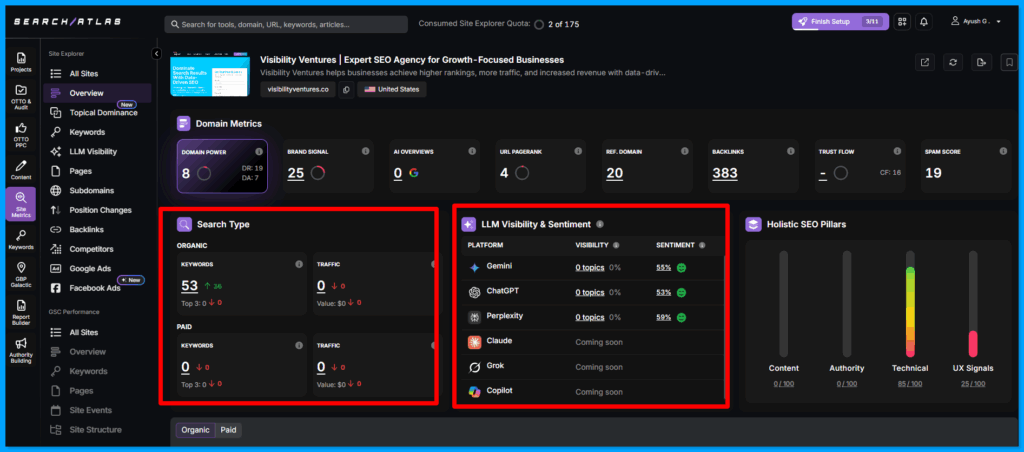Viewport: 1024px width, 452px height.
Task: Click paid Keywords info icon
Action: click(299, 346)
